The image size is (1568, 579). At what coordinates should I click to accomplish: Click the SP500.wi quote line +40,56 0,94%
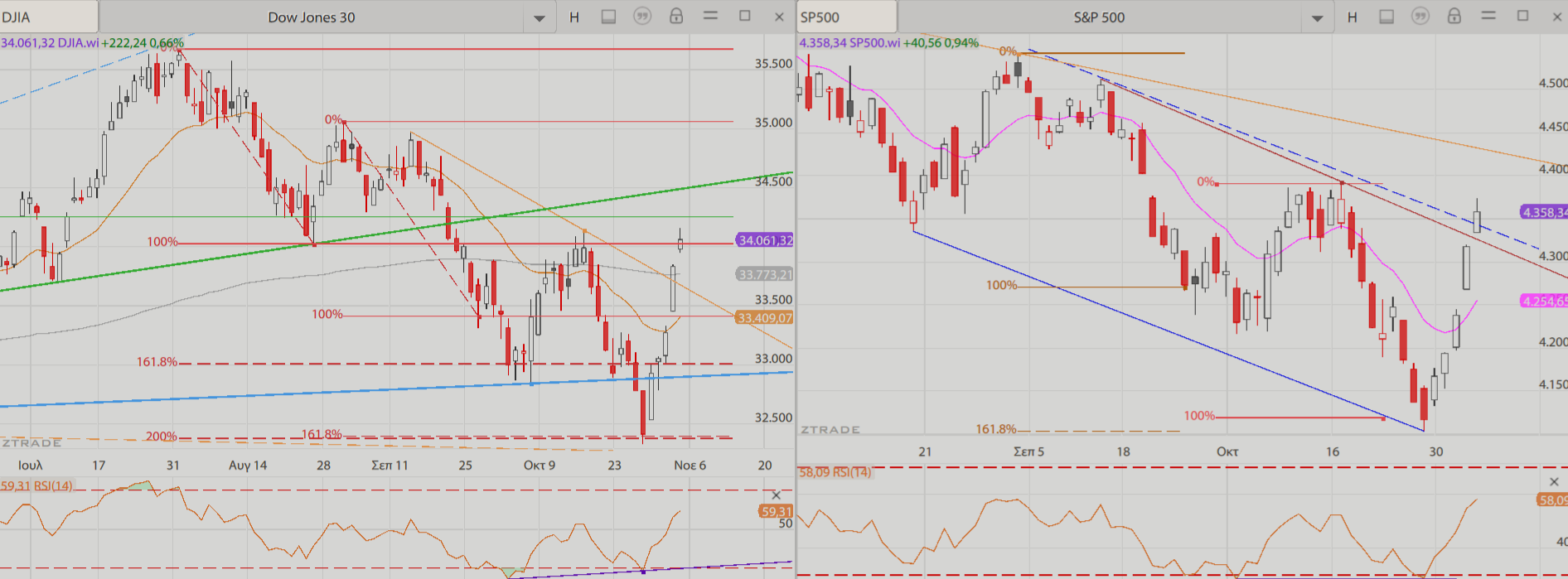point(888,42)
